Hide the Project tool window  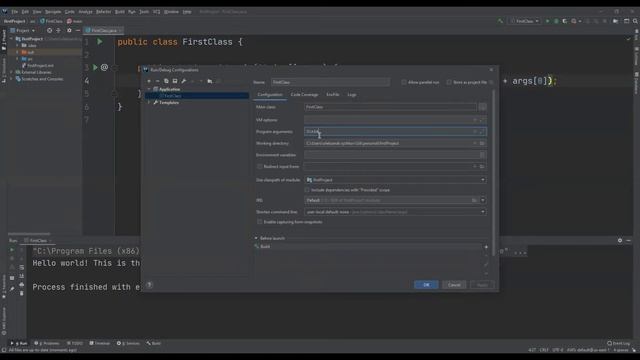[x=78, y=31]
